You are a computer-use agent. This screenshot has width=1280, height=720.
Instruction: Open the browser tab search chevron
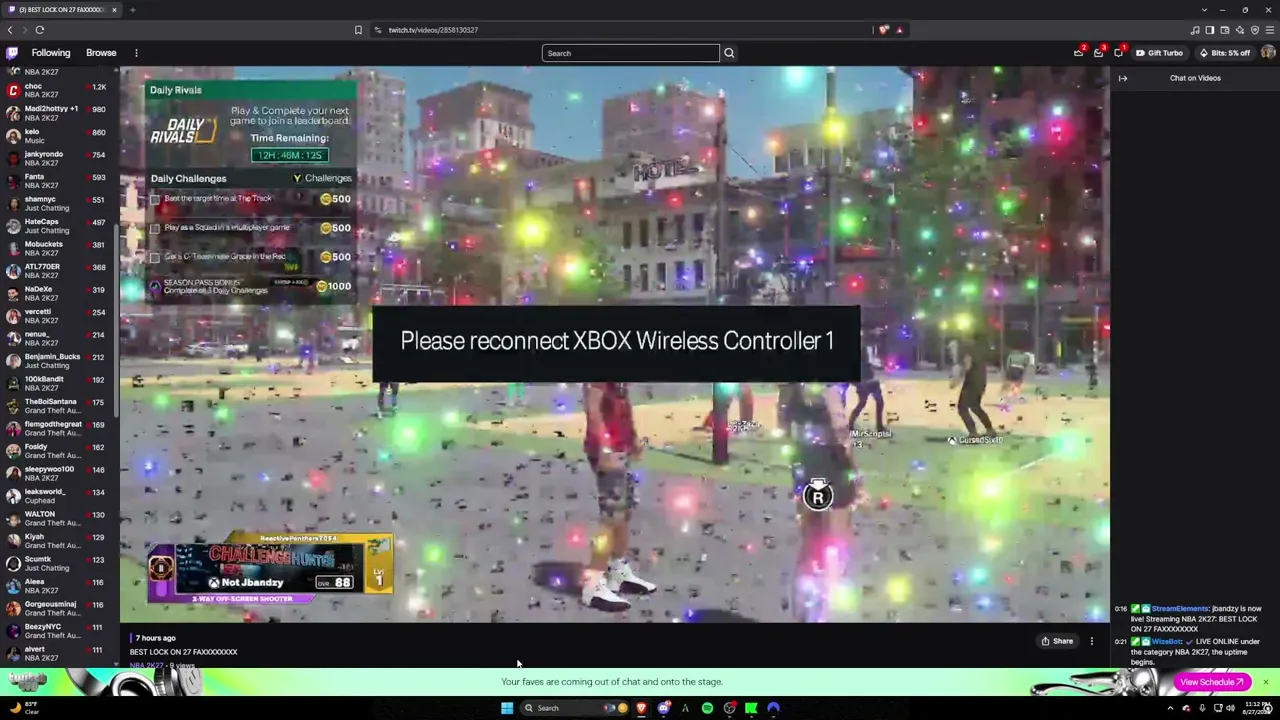pos(1204,10)
